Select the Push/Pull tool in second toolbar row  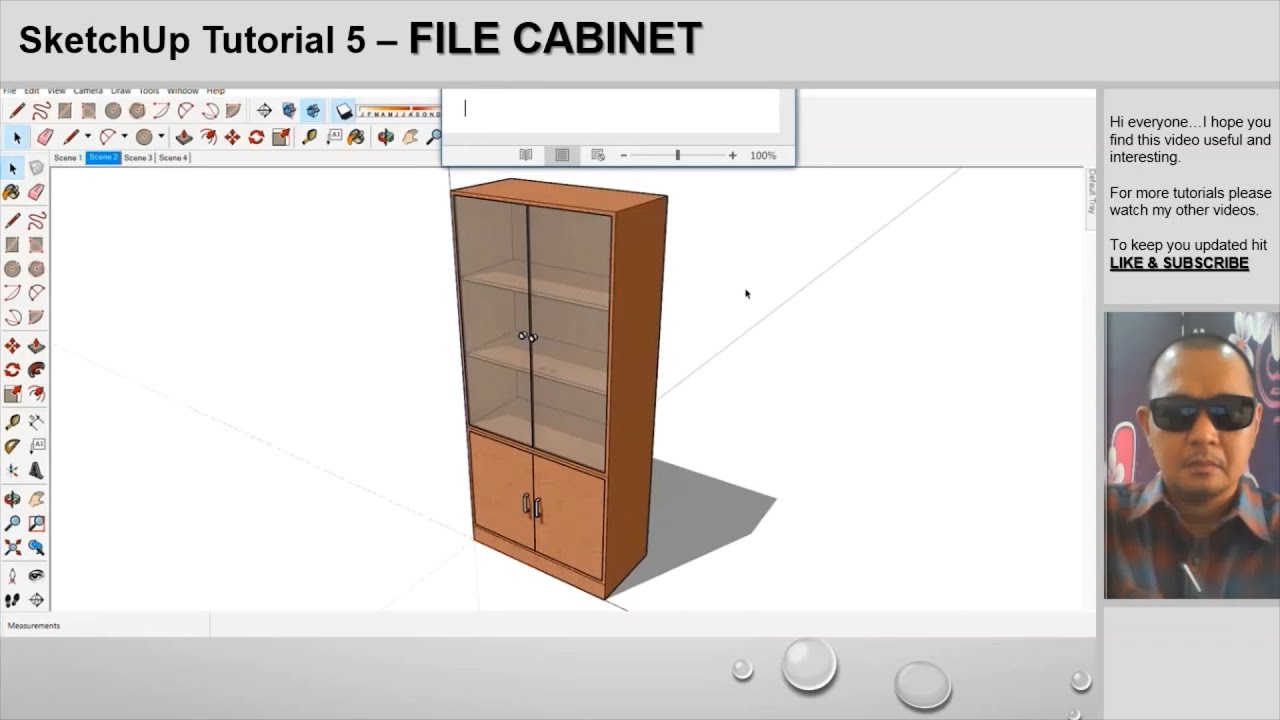pyautogui.click(x=184, y=137)
